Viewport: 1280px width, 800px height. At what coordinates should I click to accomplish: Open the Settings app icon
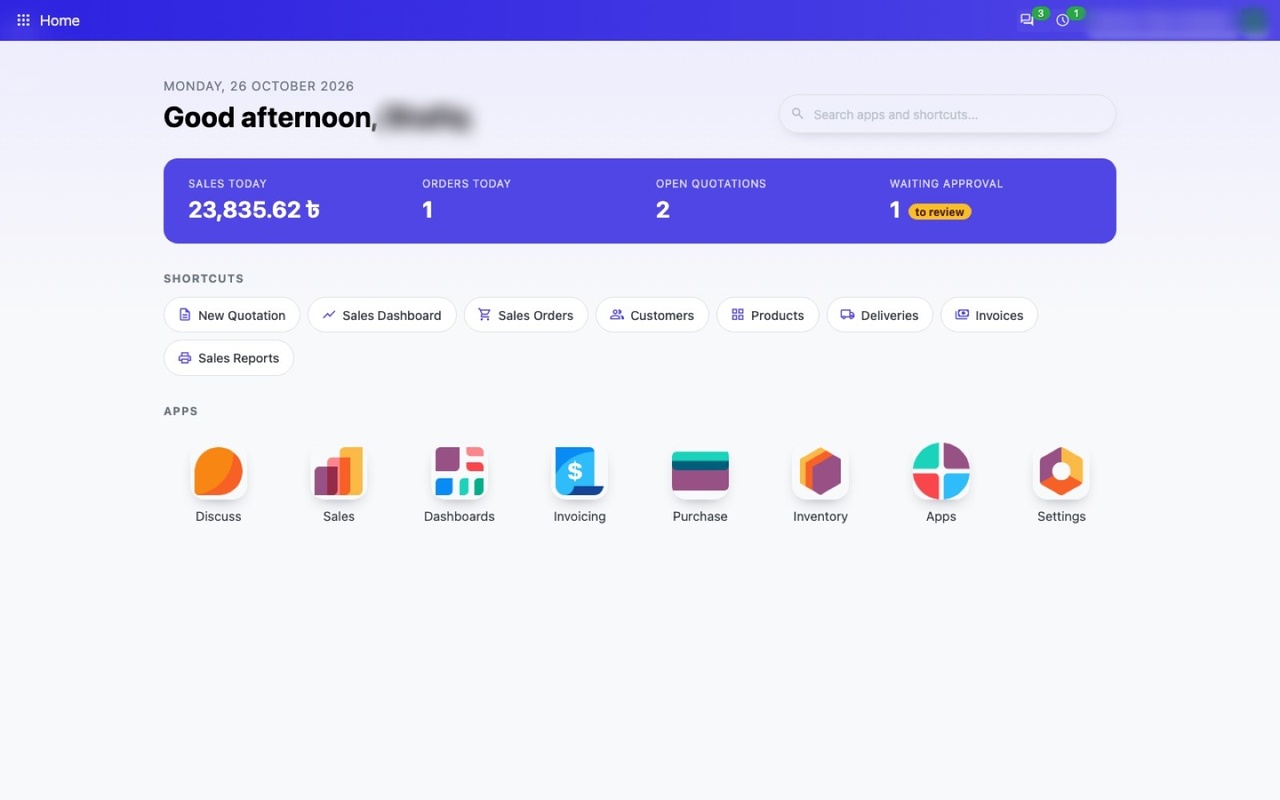(1061, 471)
